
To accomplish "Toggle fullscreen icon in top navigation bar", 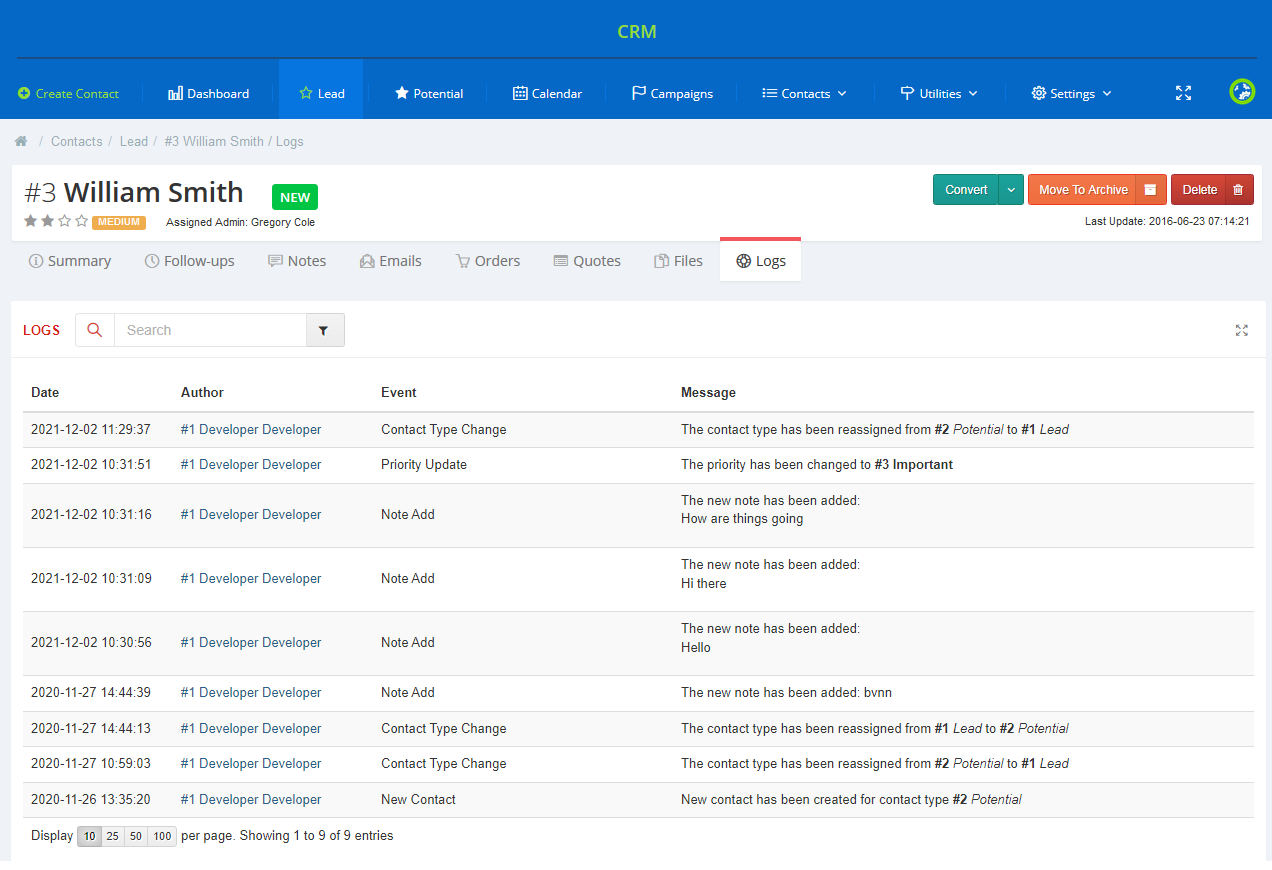I will click(x=1183, y=93).
